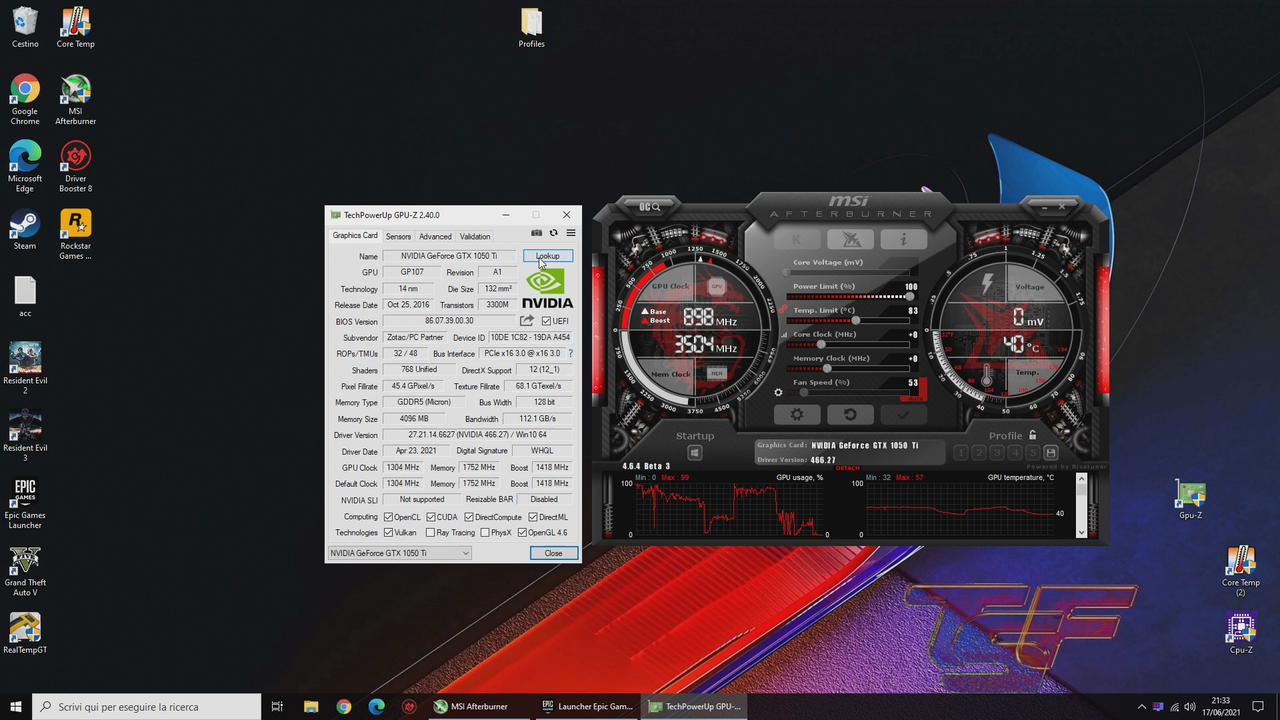This screenshot has height=720, width=1280.
Task: Click the Core Clock slider
Action: (x=849, y=345)
